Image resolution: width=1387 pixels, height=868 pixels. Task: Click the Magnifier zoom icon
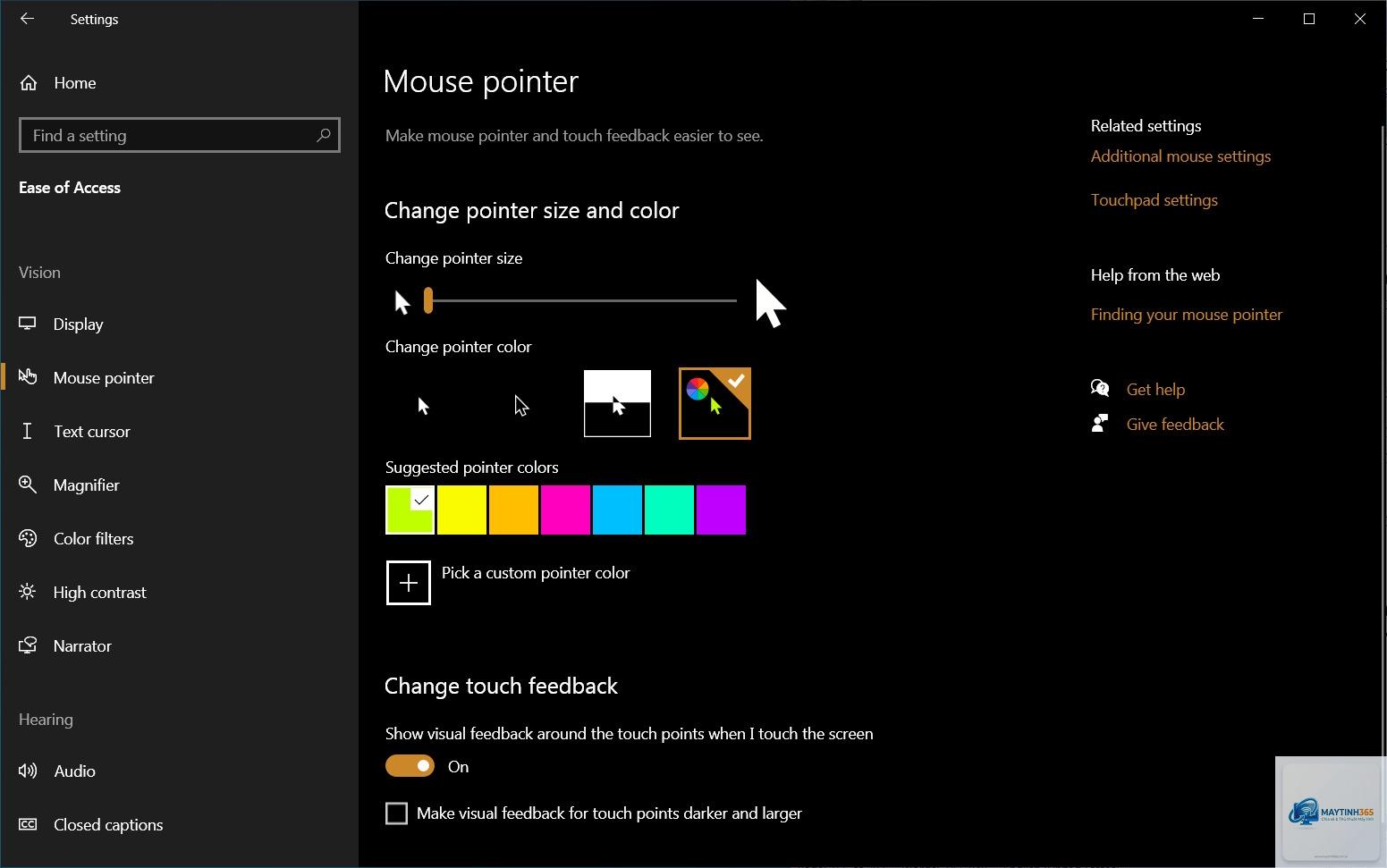tap(28, 485)
